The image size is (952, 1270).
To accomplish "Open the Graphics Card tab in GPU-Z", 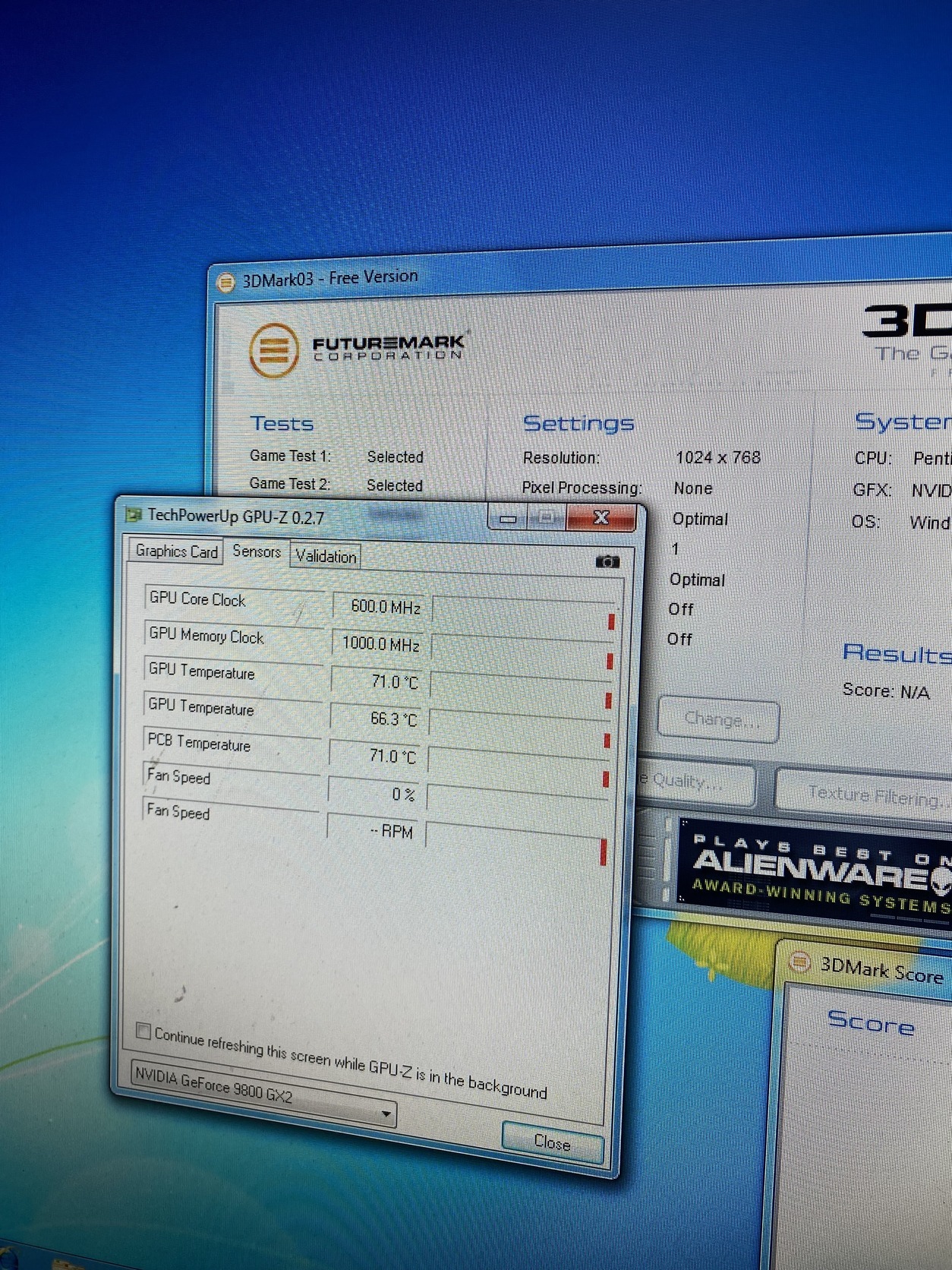I will 176,551.
